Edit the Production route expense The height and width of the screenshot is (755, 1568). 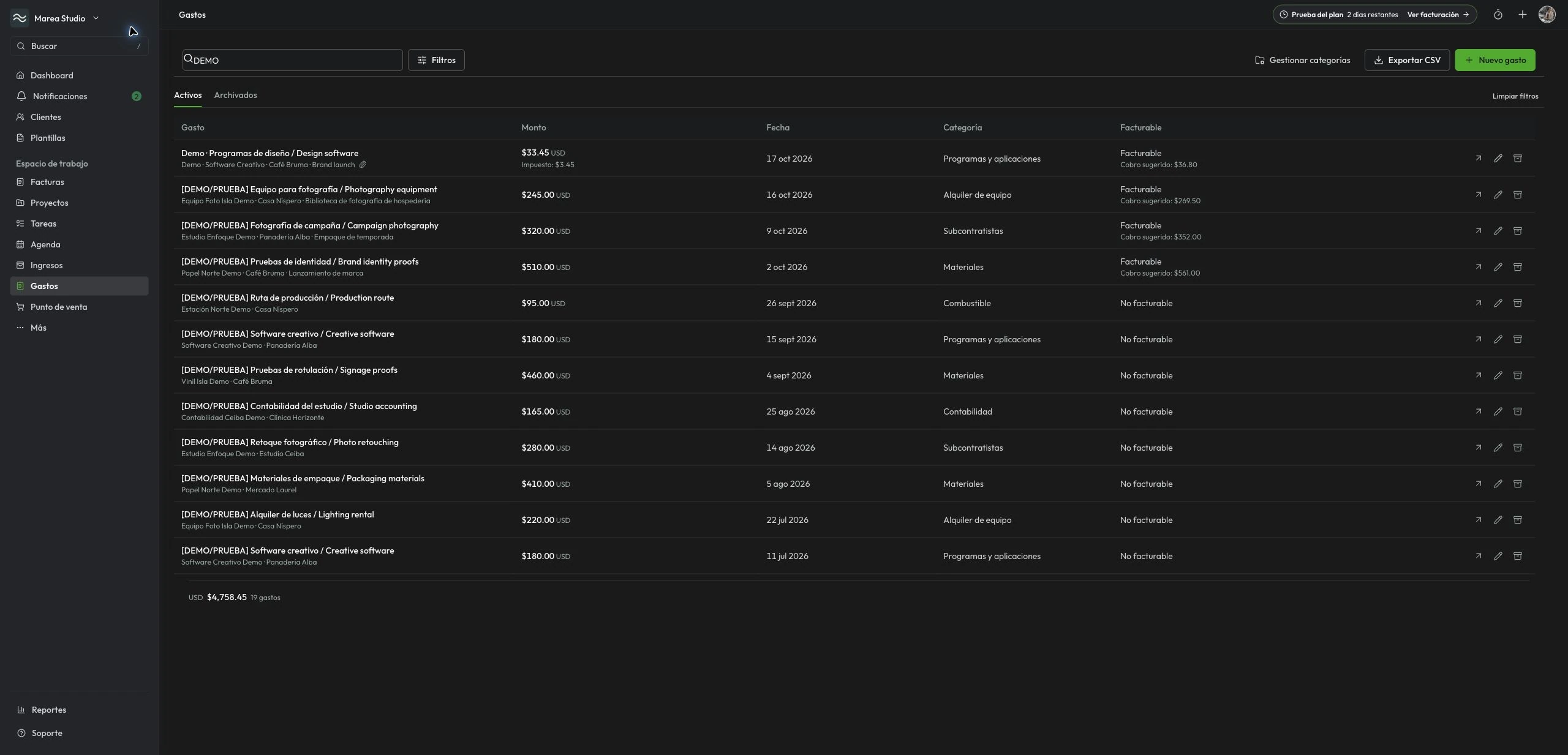tap(1498, 303)
